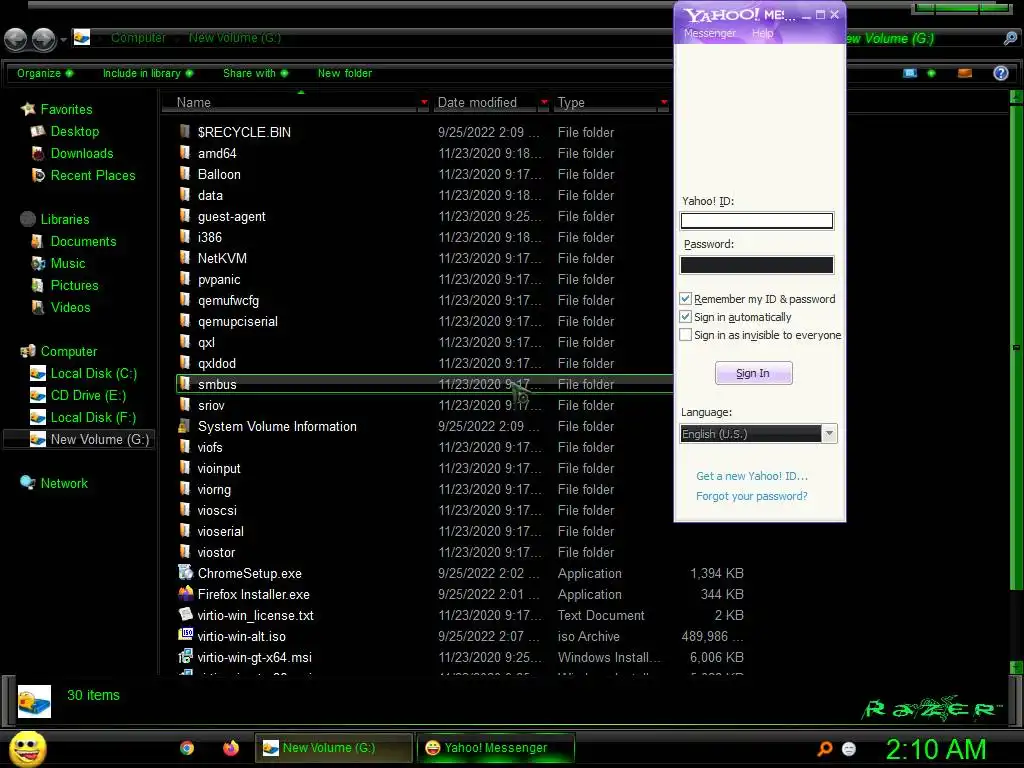Click the orange magnifier tray icon
1024x768 pixels.
click(x=825, y=748)
